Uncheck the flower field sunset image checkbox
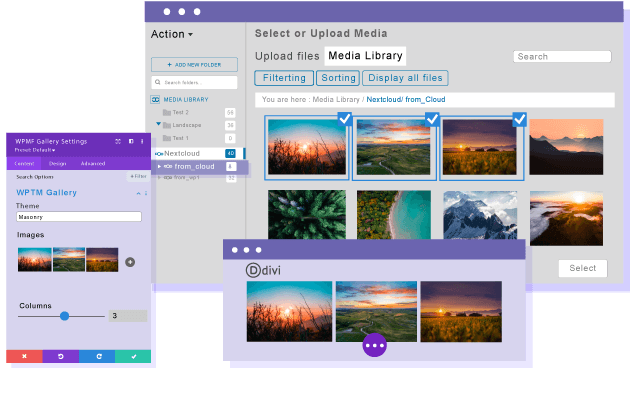The image size is (630, 397). click(x=520, y=119)
